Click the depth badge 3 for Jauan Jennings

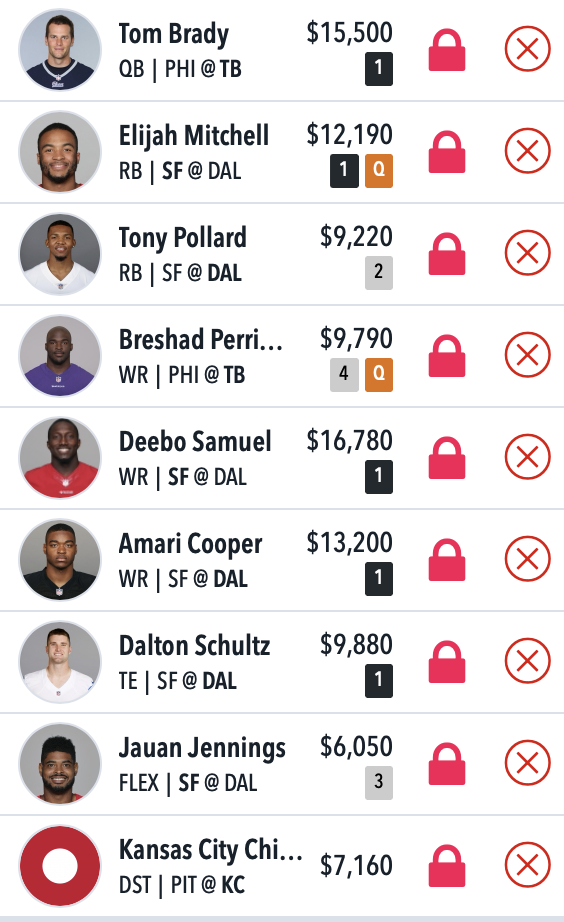pos(379,783)
